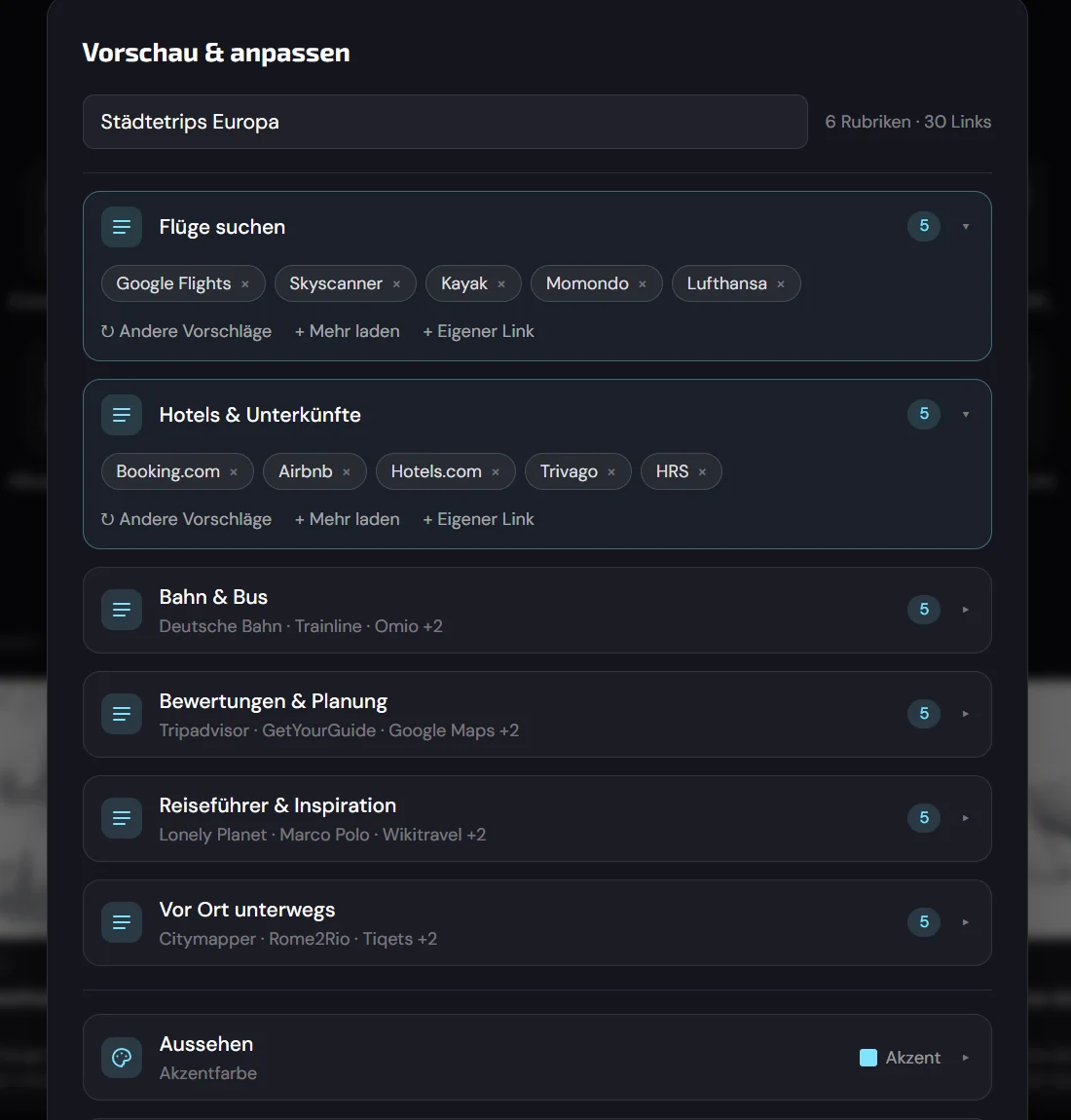This screenshot has width=1071, height=1120.
Task: Expand the Reiseführer & Inspiration section
Action: point(965,818)
